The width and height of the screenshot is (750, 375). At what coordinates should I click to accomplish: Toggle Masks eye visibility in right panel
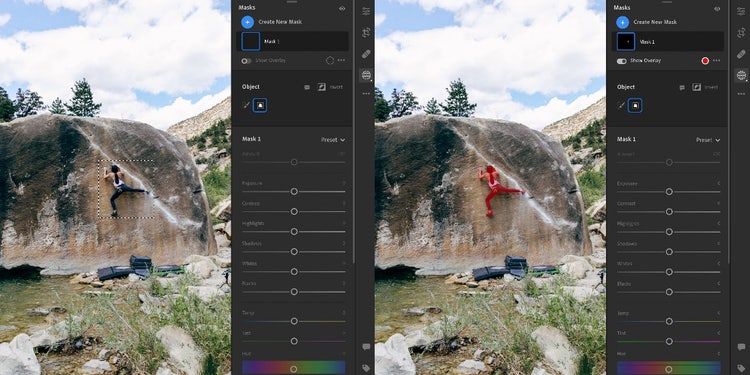point(717,9)
